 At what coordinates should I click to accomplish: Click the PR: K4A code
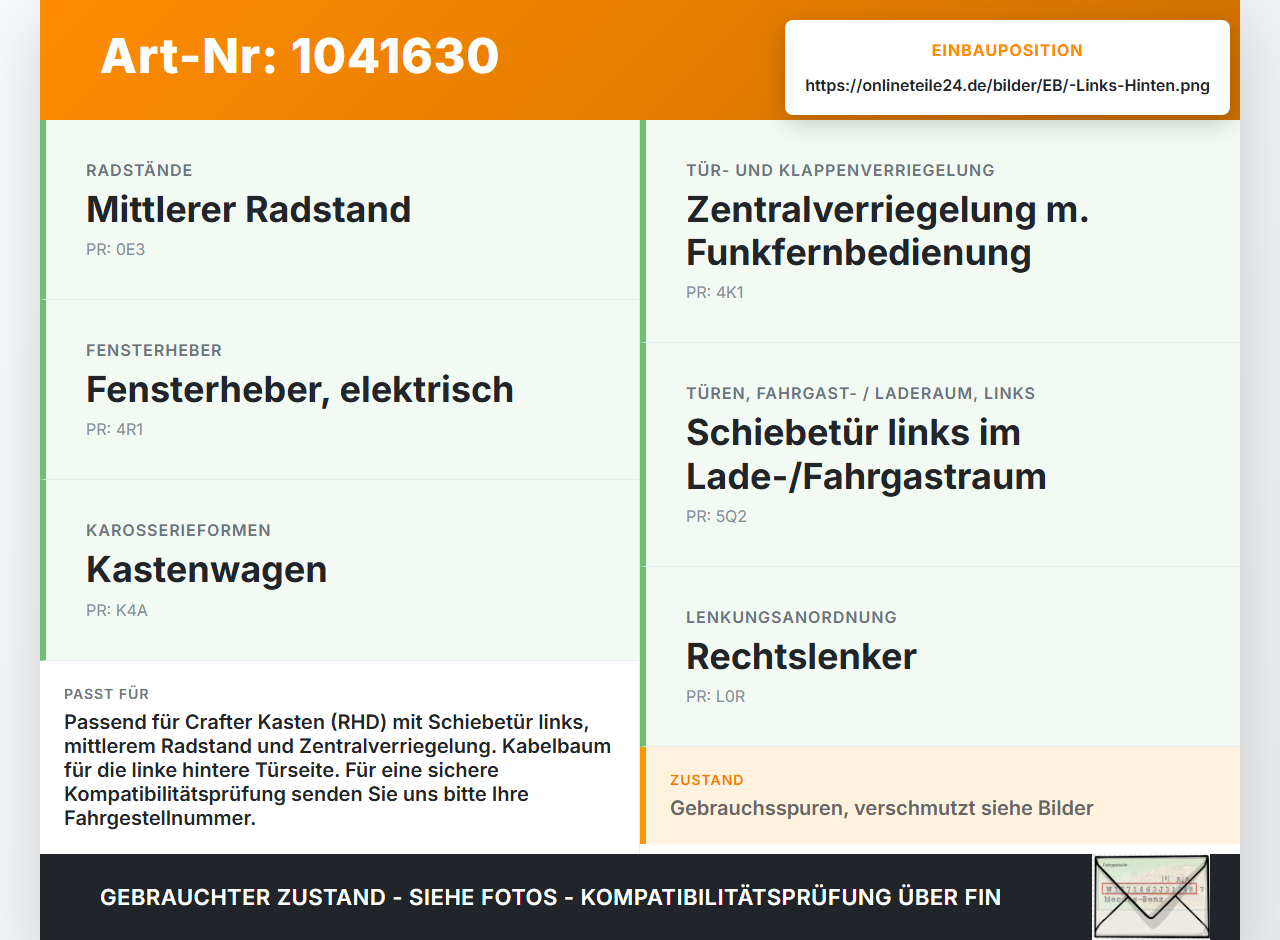point(117,610)
